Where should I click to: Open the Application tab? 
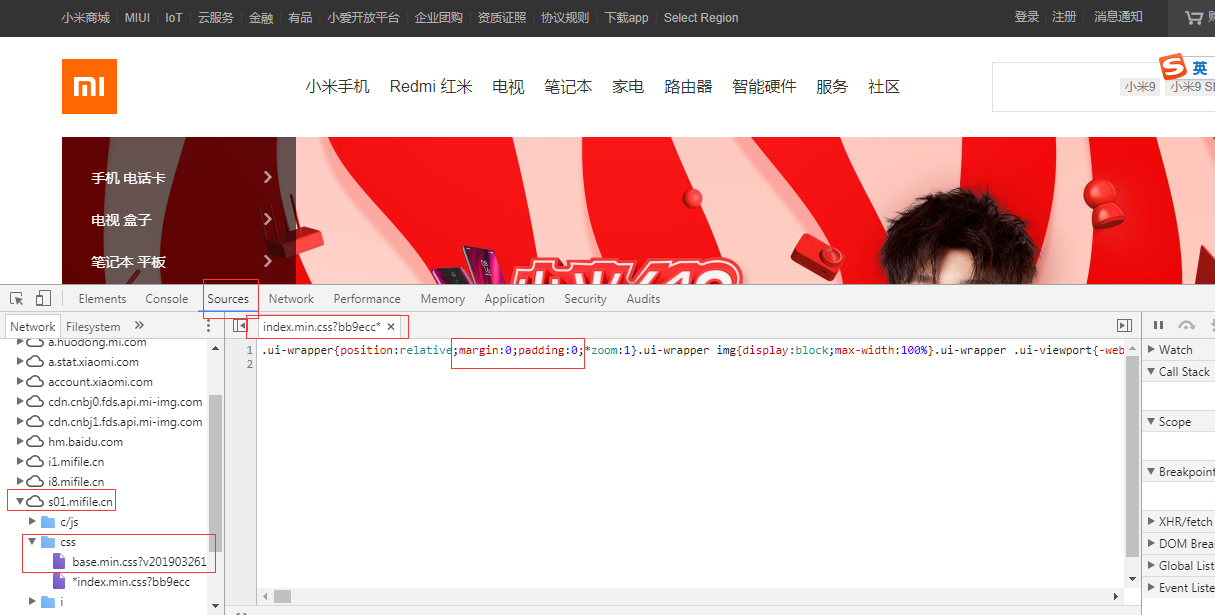tap(514, 298)
